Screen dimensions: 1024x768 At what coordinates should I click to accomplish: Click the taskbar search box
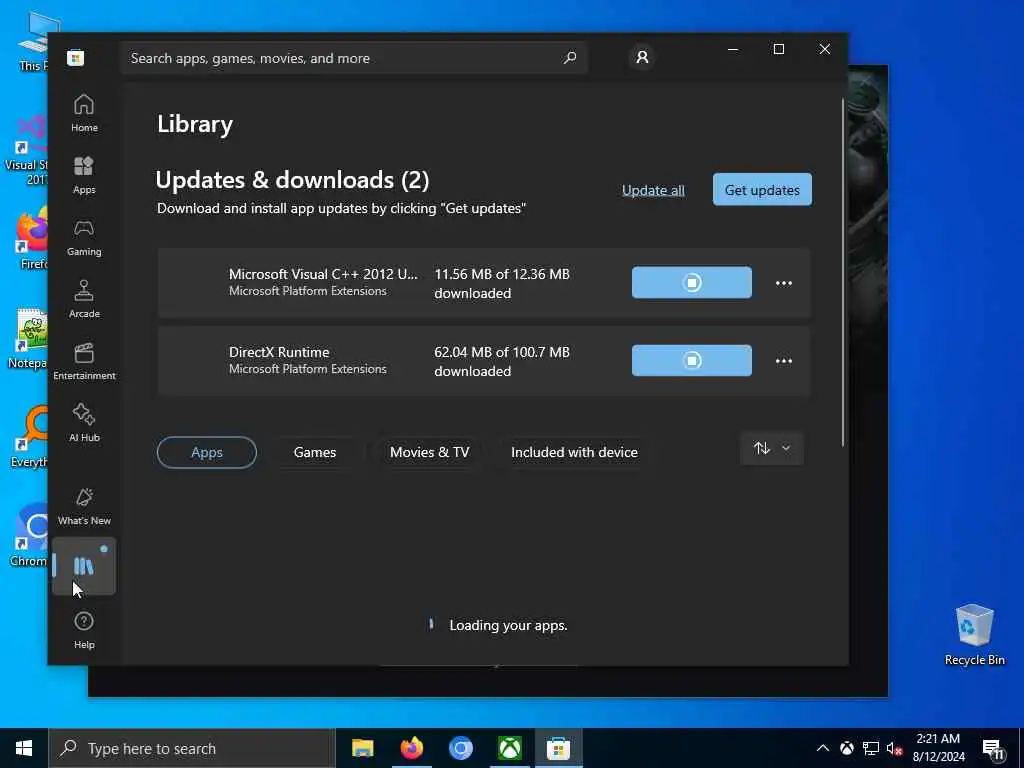(191, 748)
